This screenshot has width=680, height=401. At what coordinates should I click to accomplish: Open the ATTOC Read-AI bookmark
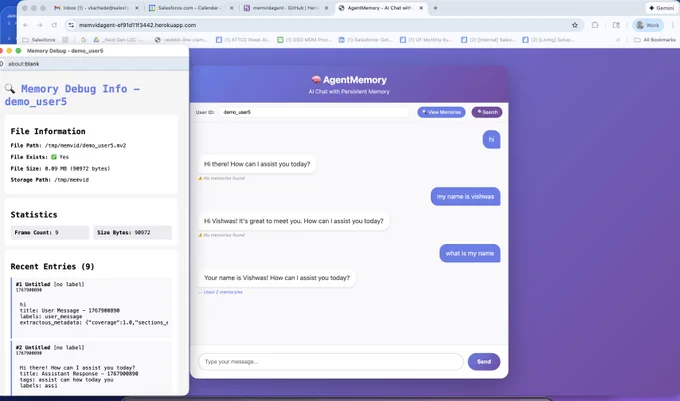[242, 40]
